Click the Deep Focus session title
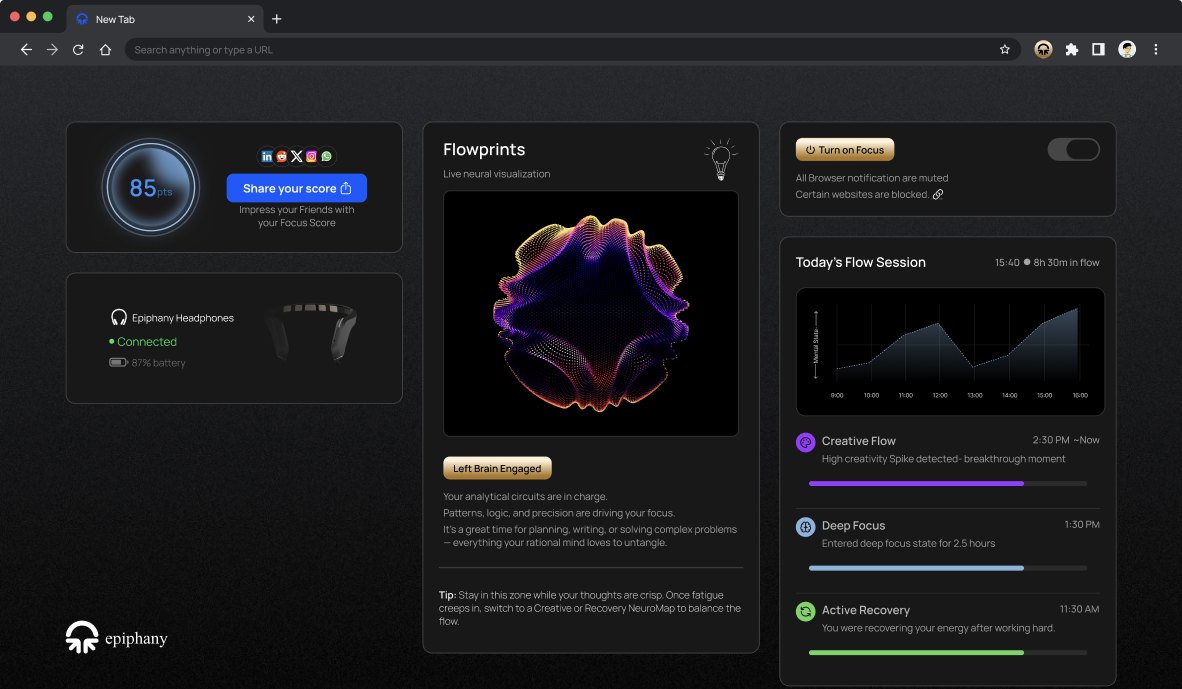 point(853,525)
